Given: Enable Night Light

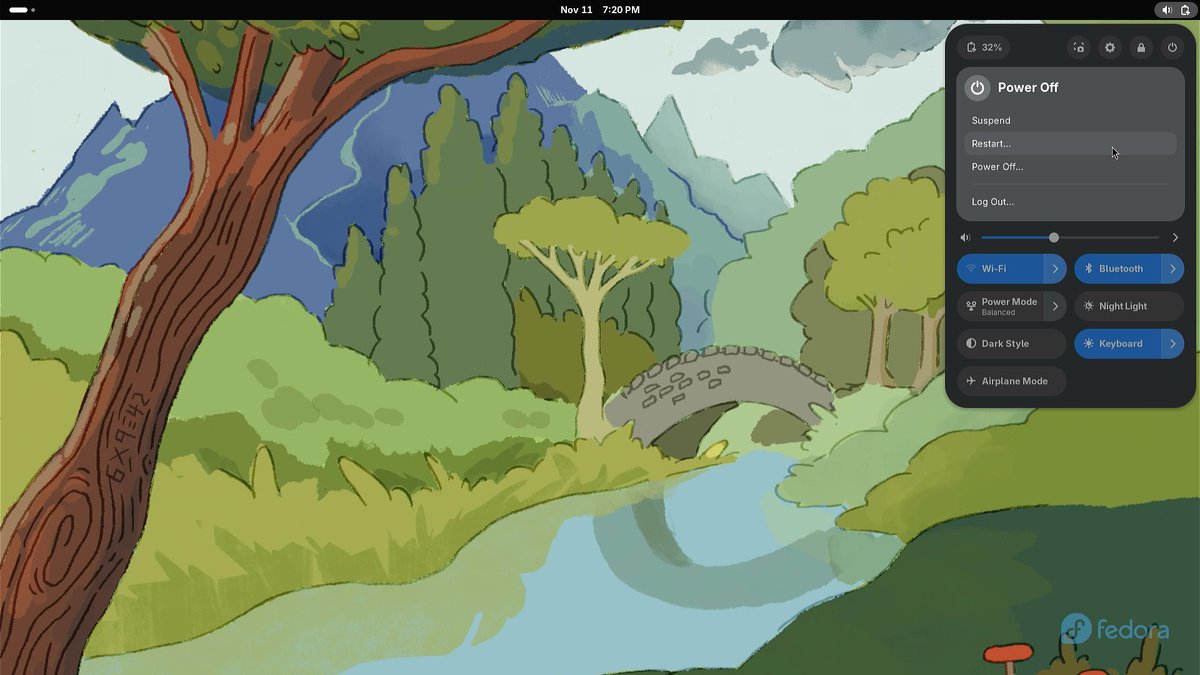Looking at the screenshot, I should click(1128, 306).
